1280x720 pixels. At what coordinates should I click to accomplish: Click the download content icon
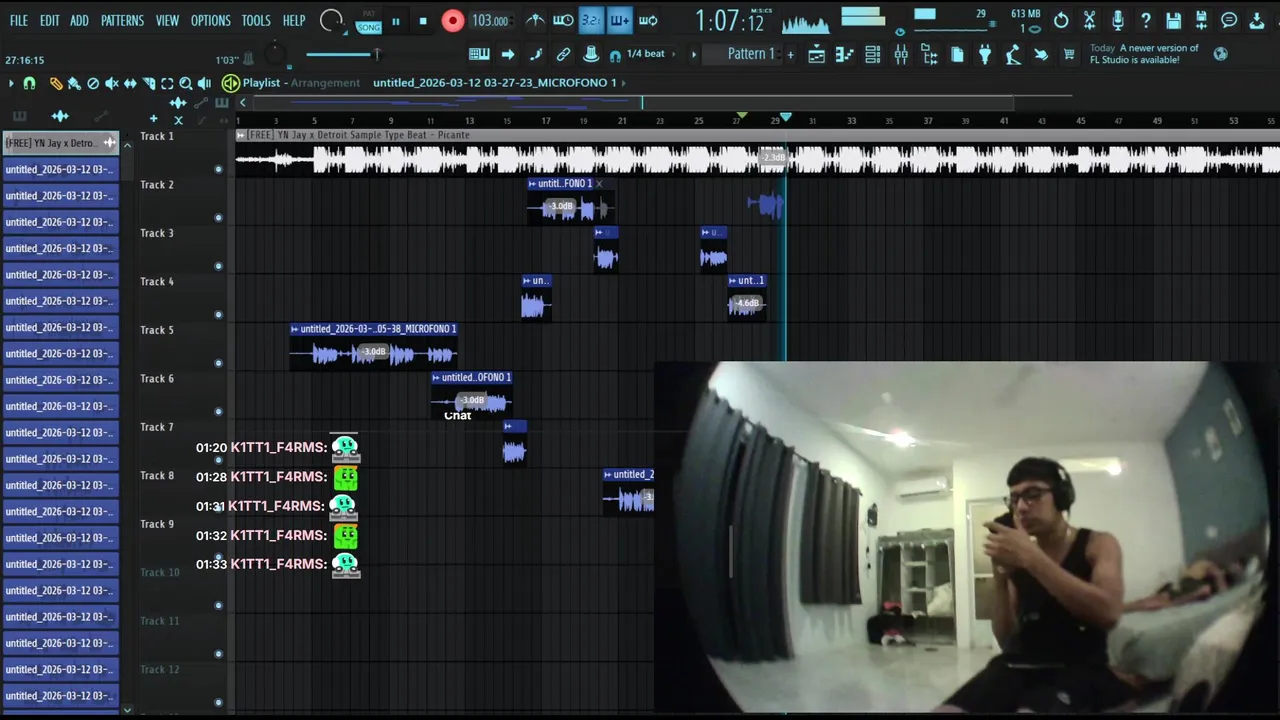click(x=1257, y=20)
